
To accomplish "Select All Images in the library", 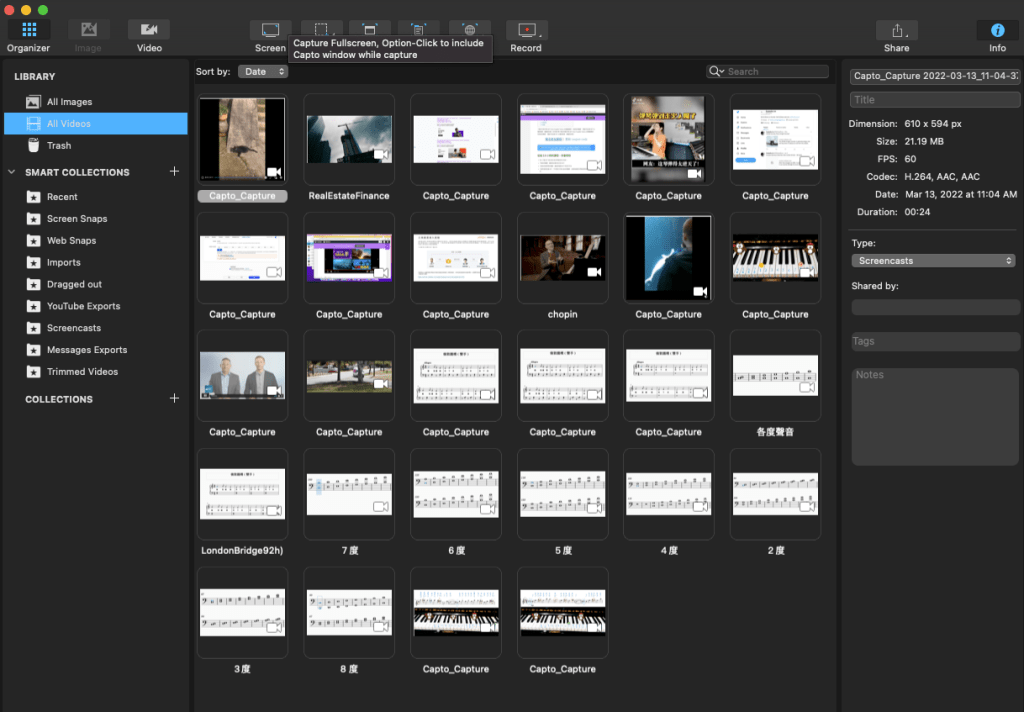I will click(70, 102).
